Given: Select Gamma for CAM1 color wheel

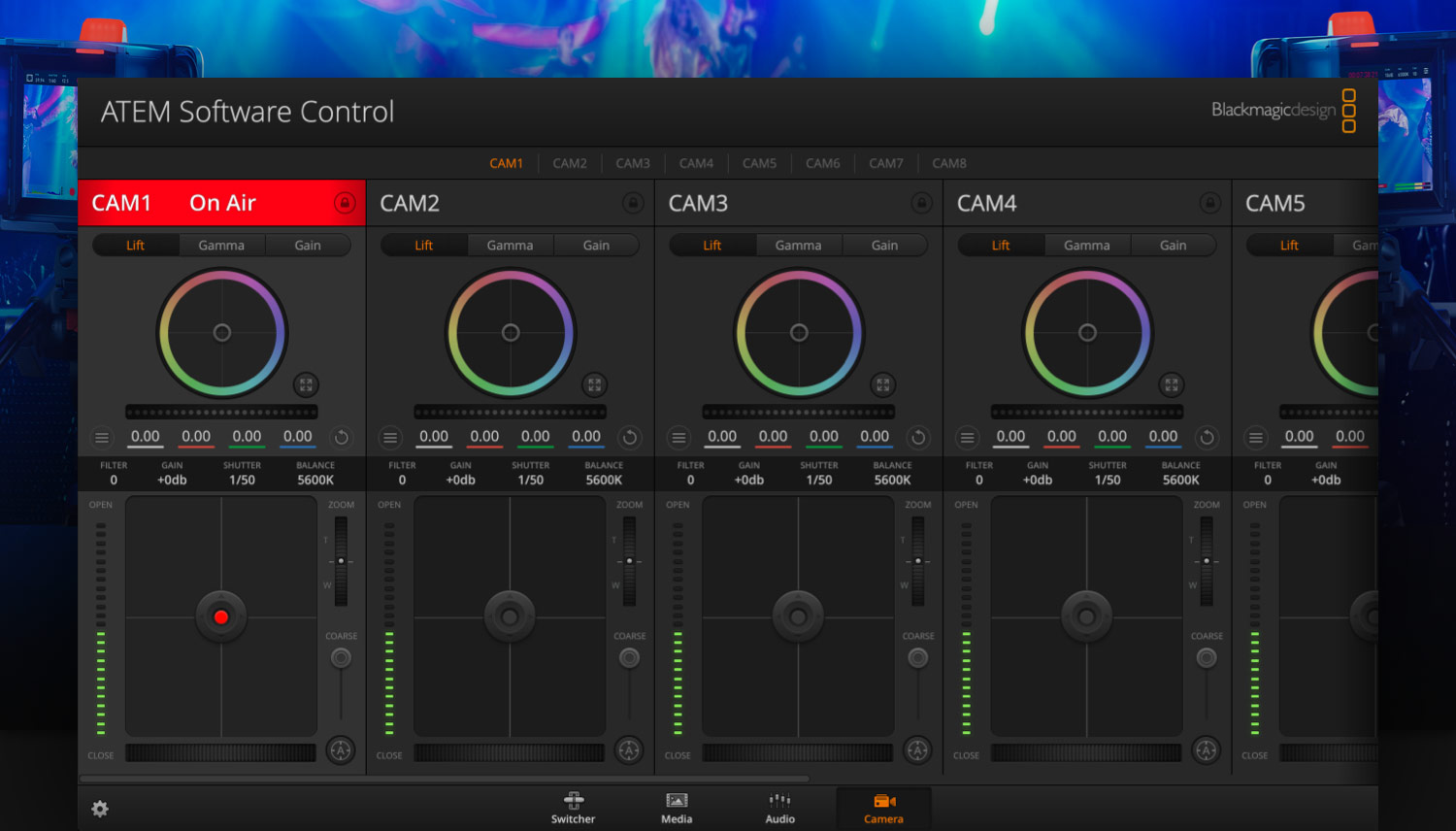Looking at the screenshot, I should [221, 246].
